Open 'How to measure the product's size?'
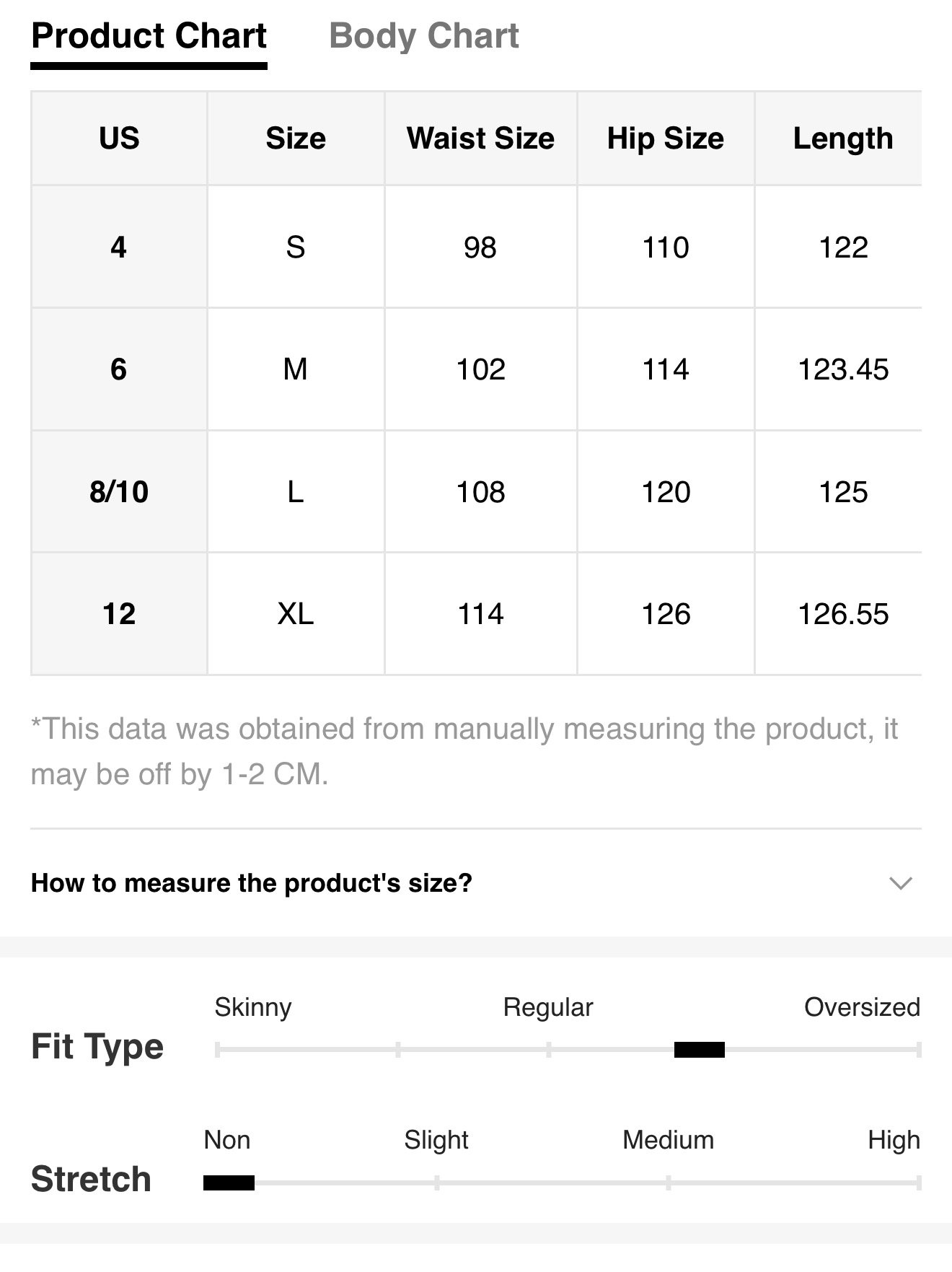The width and height of the screenshot is (952, 1272). coord(252,883)
